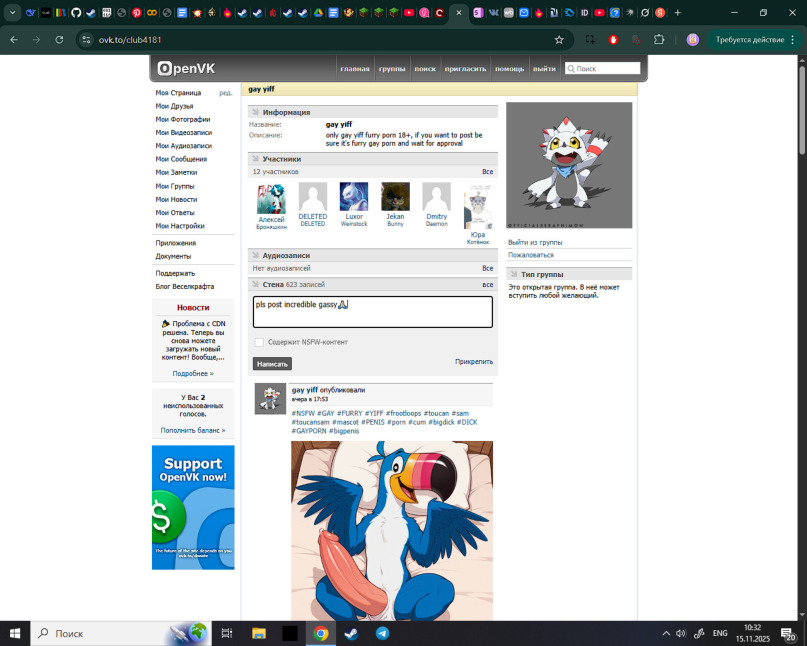Click the 'ред.' edit link
The image size is (807, 646).
point(225,93)
